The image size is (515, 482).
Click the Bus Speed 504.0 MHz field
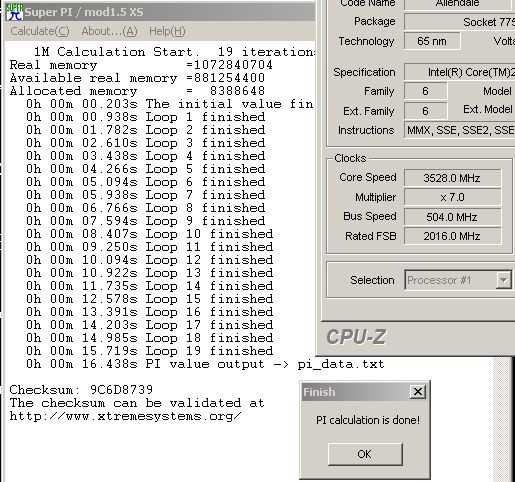coord(452,217)
